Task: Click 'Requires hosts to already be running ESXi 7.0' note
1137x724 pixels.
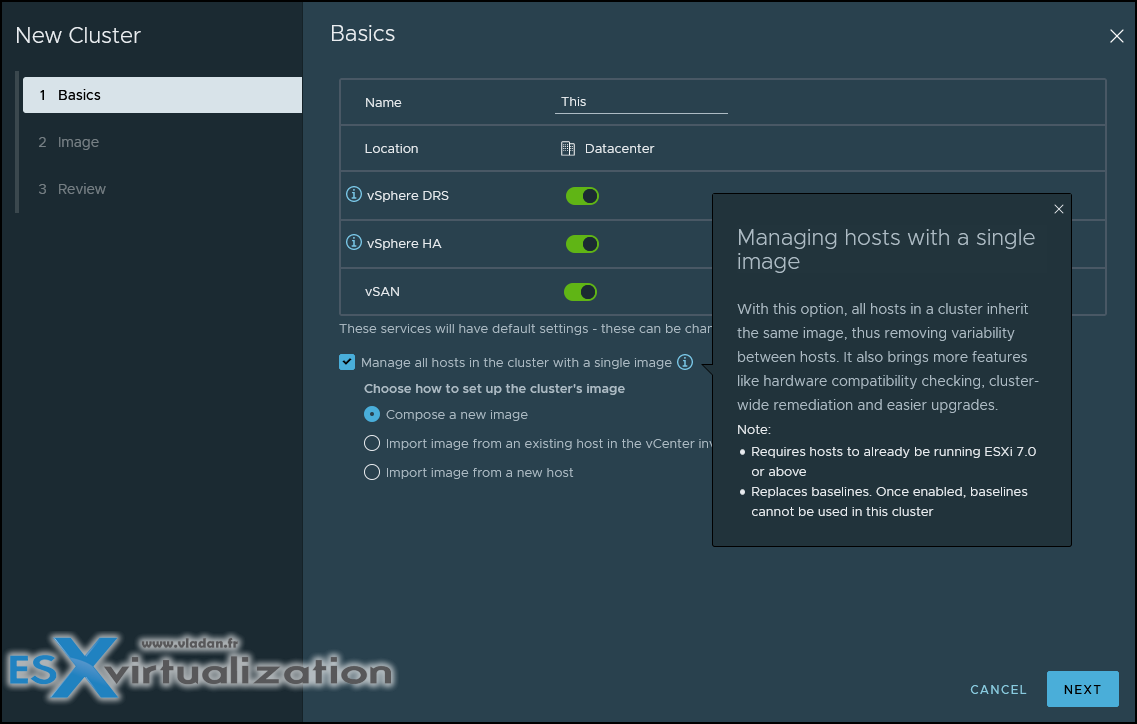Action: (893, 461)
